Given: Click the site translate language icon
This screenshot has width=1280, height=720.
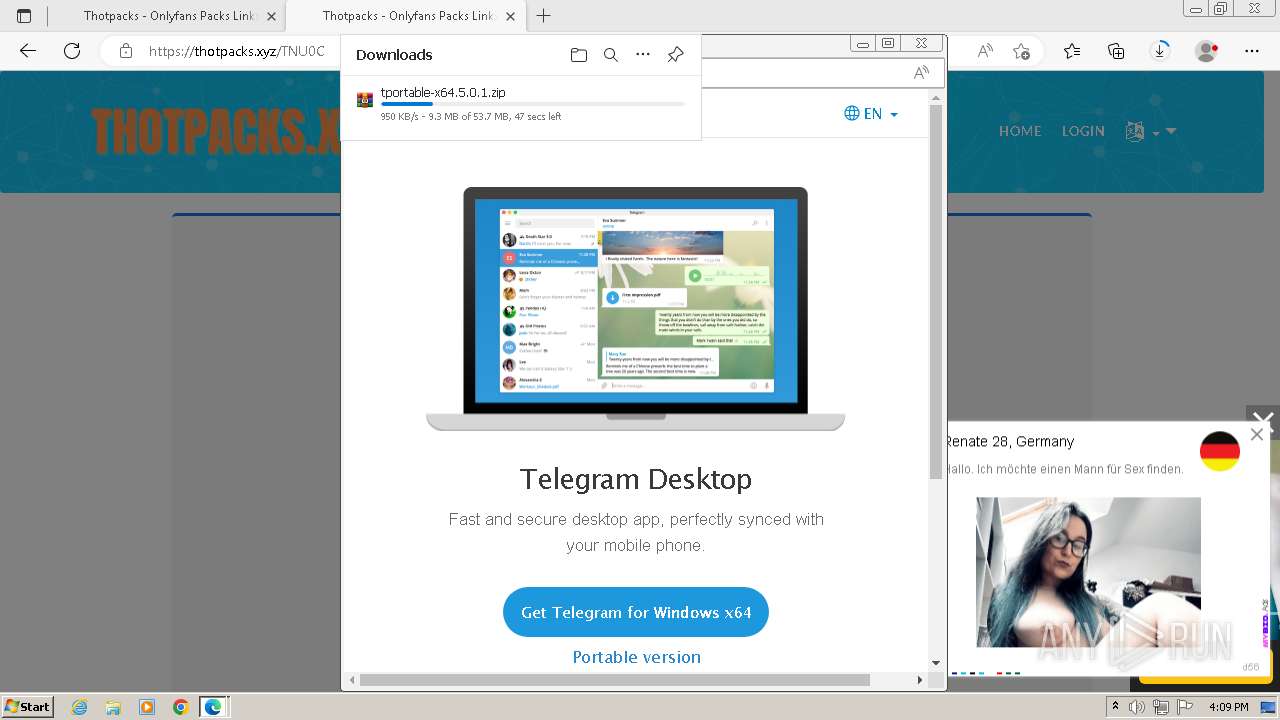Looking at the screenshot, I should coord(1135,131).
